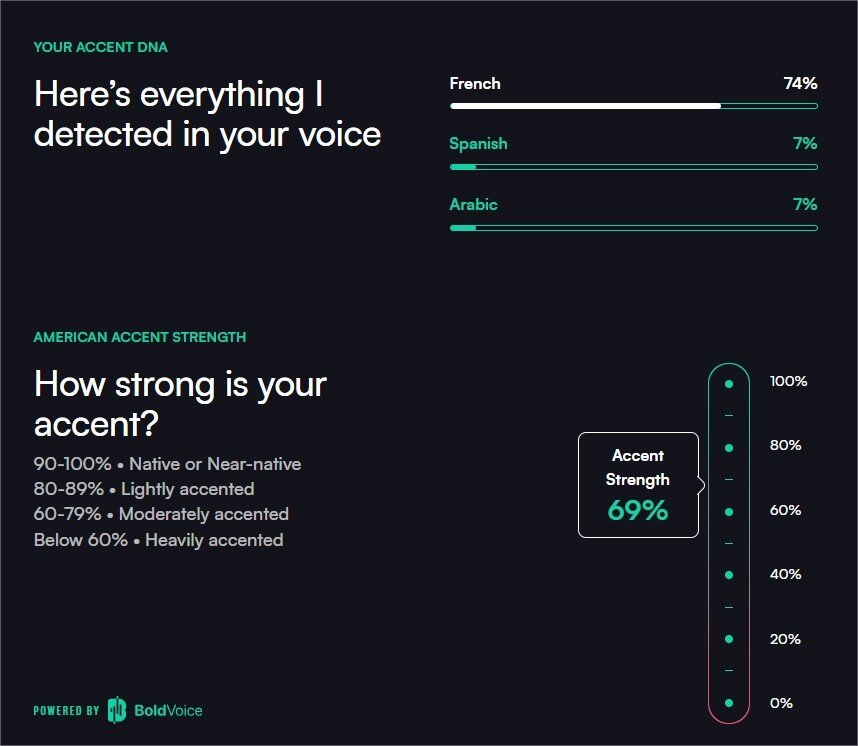Image resolution: width=858 pixels, height=746 pixels.
Task: Click the 60% dot on accent meter
Action: [729, 511]
